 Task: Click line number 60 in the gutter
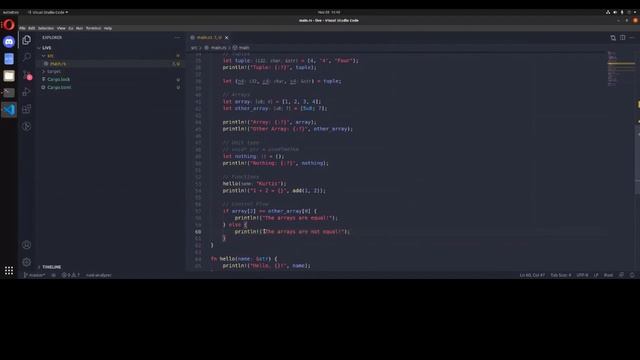pos(198,231)
